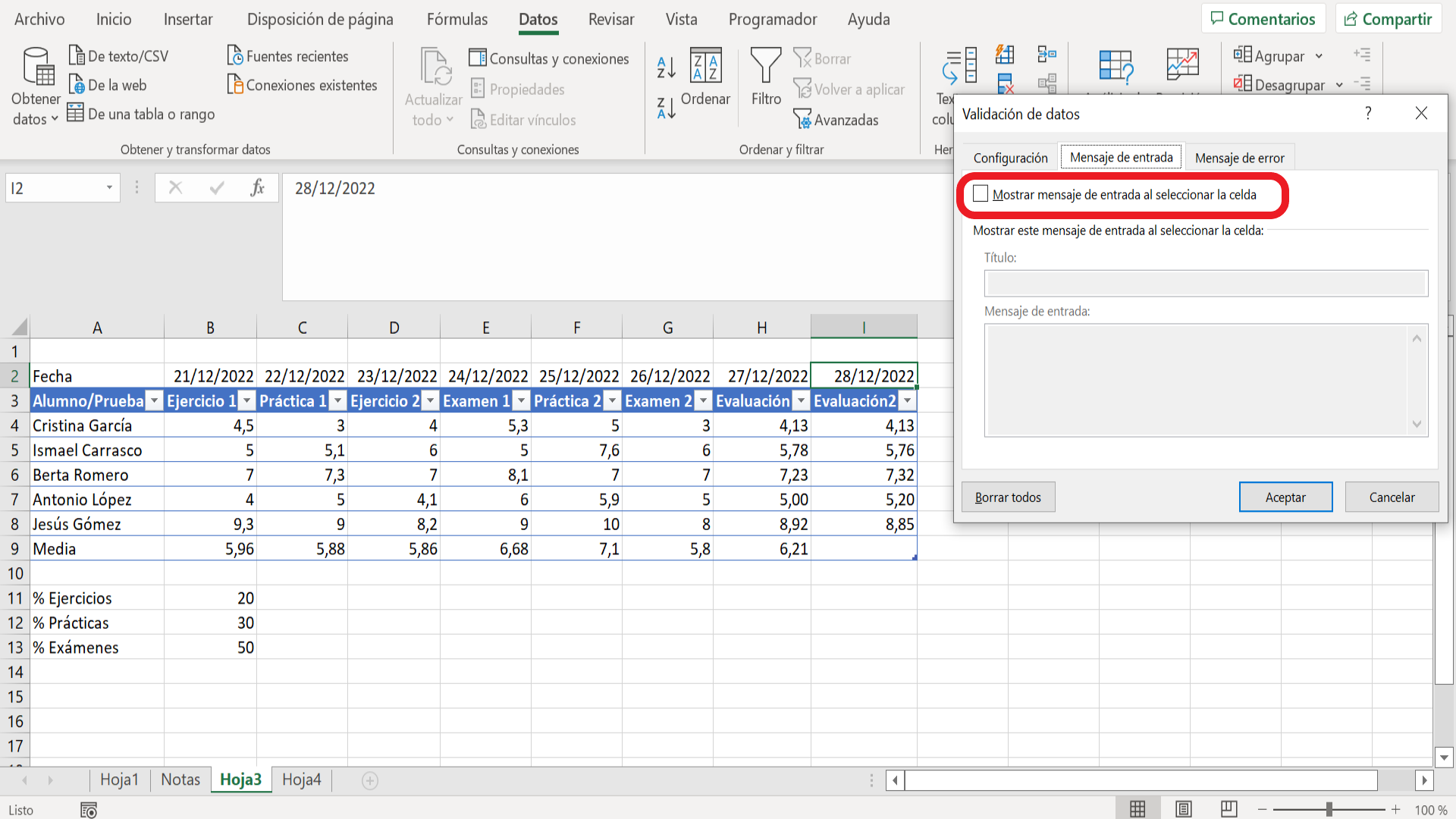Viewport: 1456px width, 819px height.
Task: Open the Práctica 2 filter dropdown
Action: (612, 401)
